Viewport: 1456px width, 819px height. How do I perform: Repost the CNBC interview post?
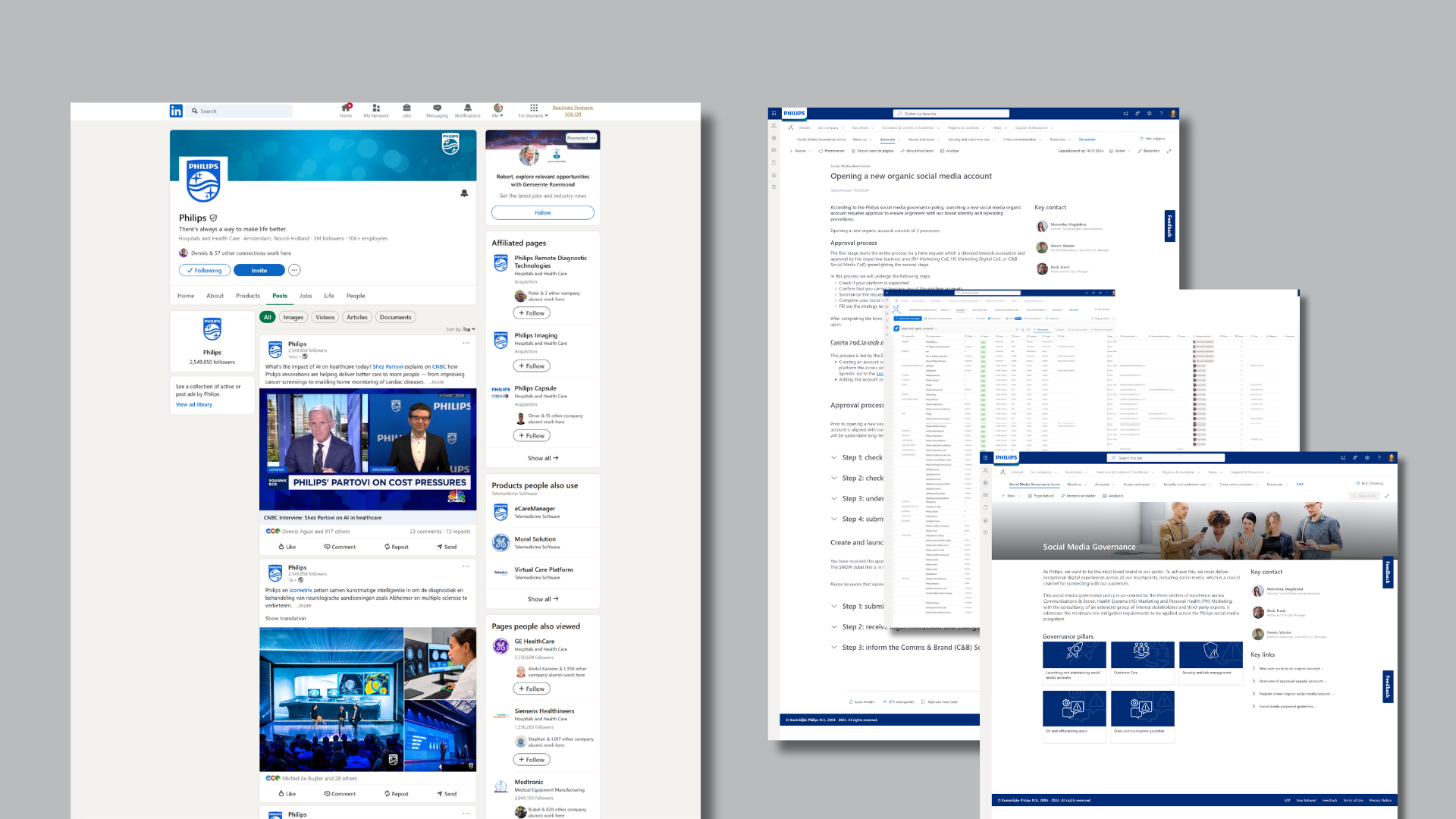396,547
